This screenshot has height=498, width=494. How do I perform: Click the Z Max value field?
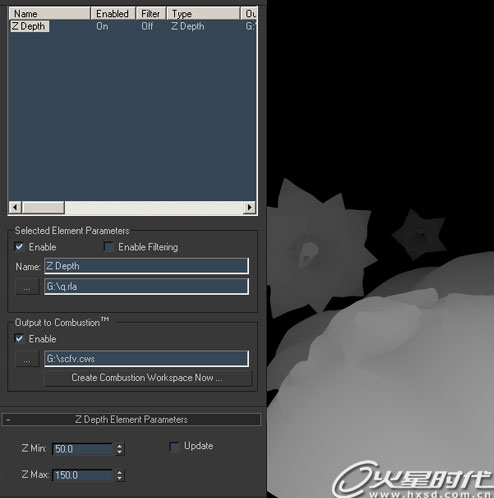pyautogui.click(x=82, y=475)
